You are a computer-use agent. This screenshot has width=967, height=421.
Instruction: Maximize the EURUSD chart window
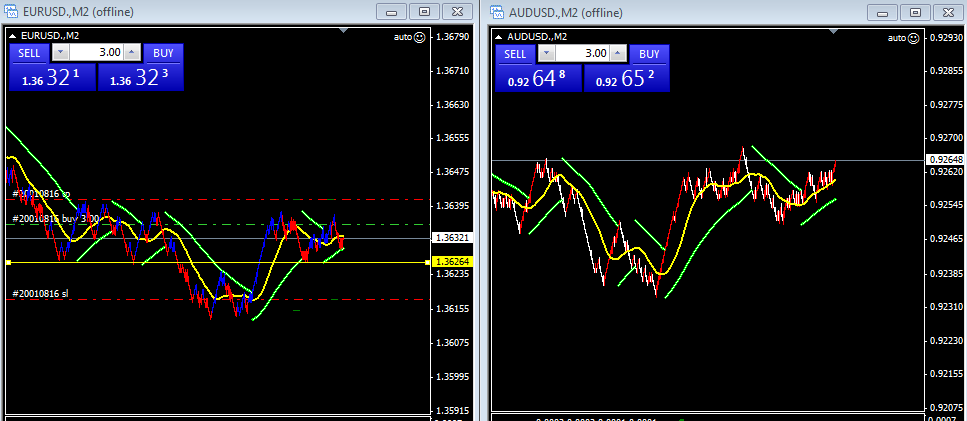click(424, 12)
